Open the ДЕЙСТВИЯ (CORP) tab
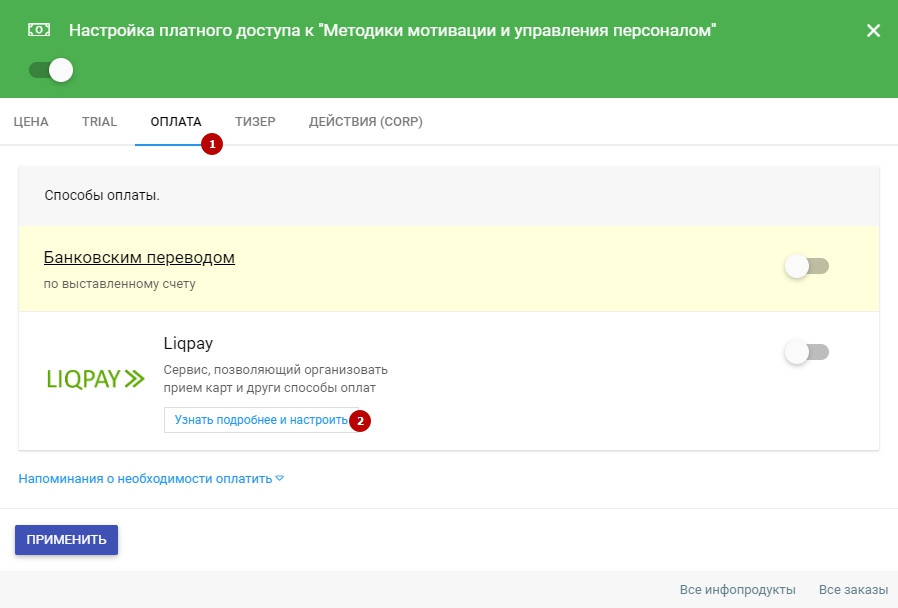This screenshot has width=898, height=608. pos(365,122)
